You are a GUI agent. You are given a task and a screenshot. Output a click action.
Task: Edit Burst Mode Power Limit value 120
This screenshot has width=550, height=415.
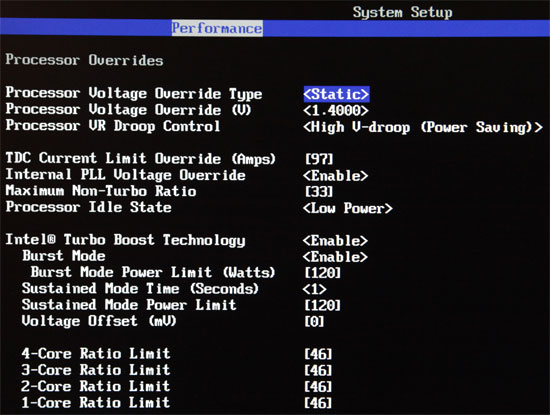tap(323, 273)
